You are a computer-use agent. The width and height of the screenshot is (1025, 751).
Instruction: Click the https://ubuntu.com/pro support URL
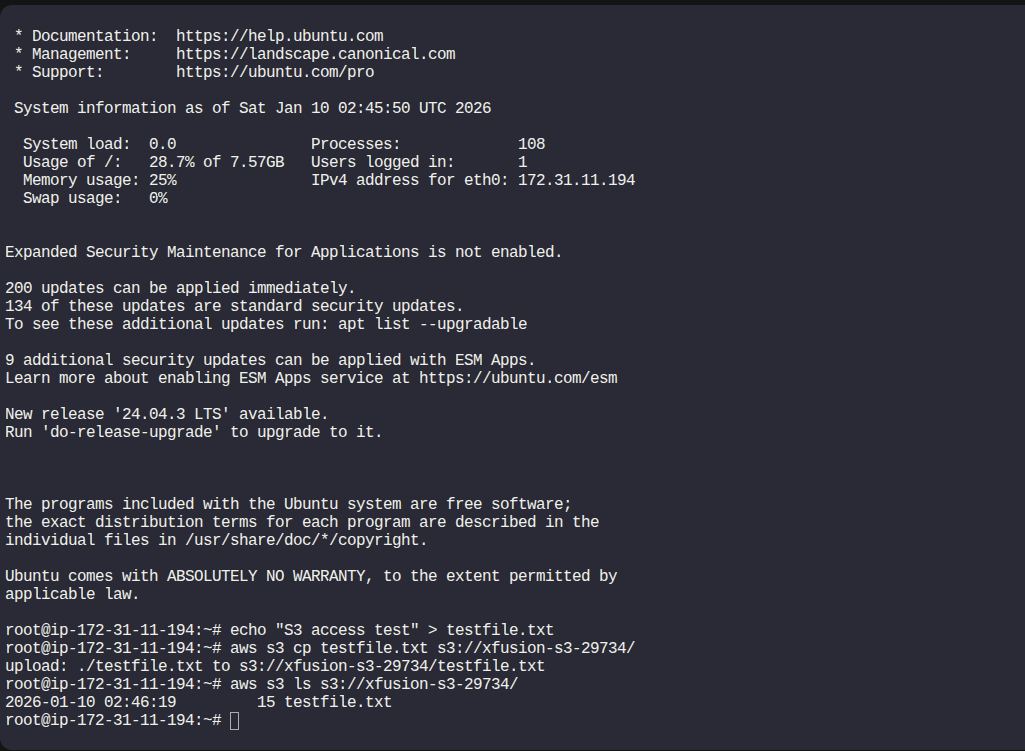275,72
